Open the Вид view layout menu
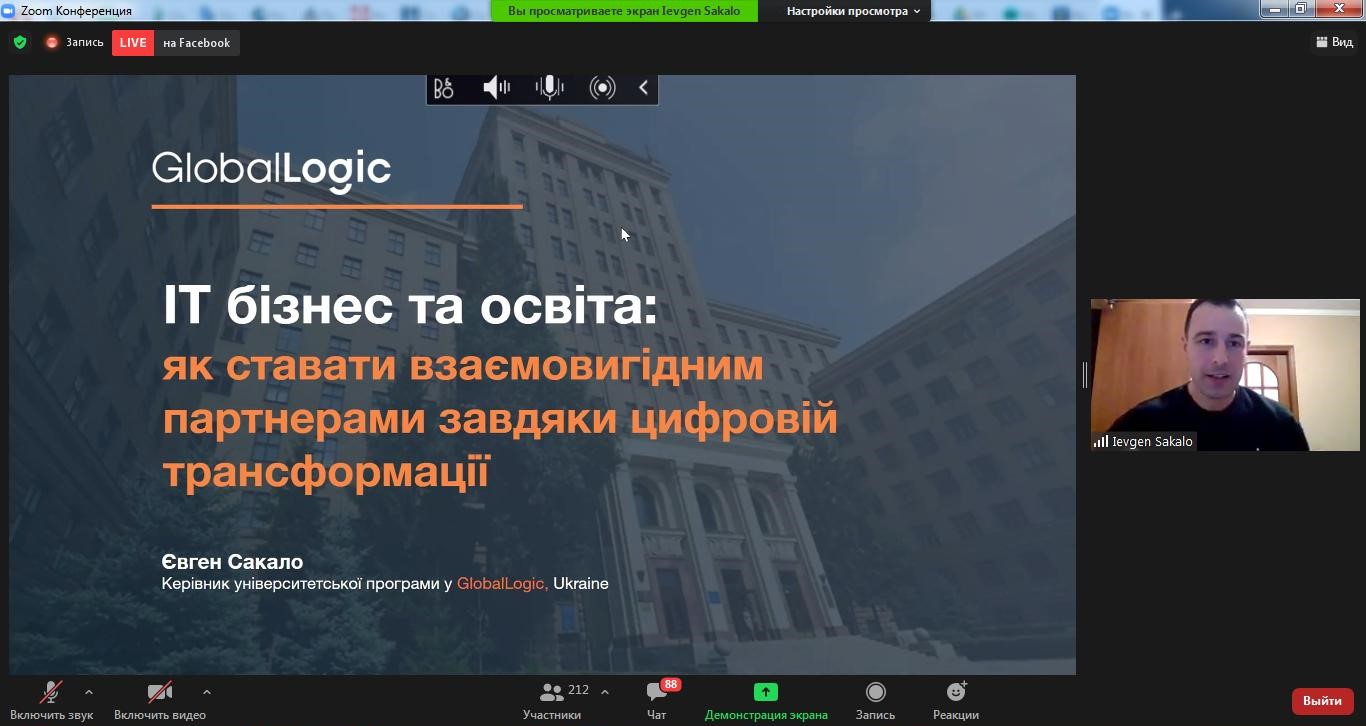1366x726 pixels. tap(1334, 42)
